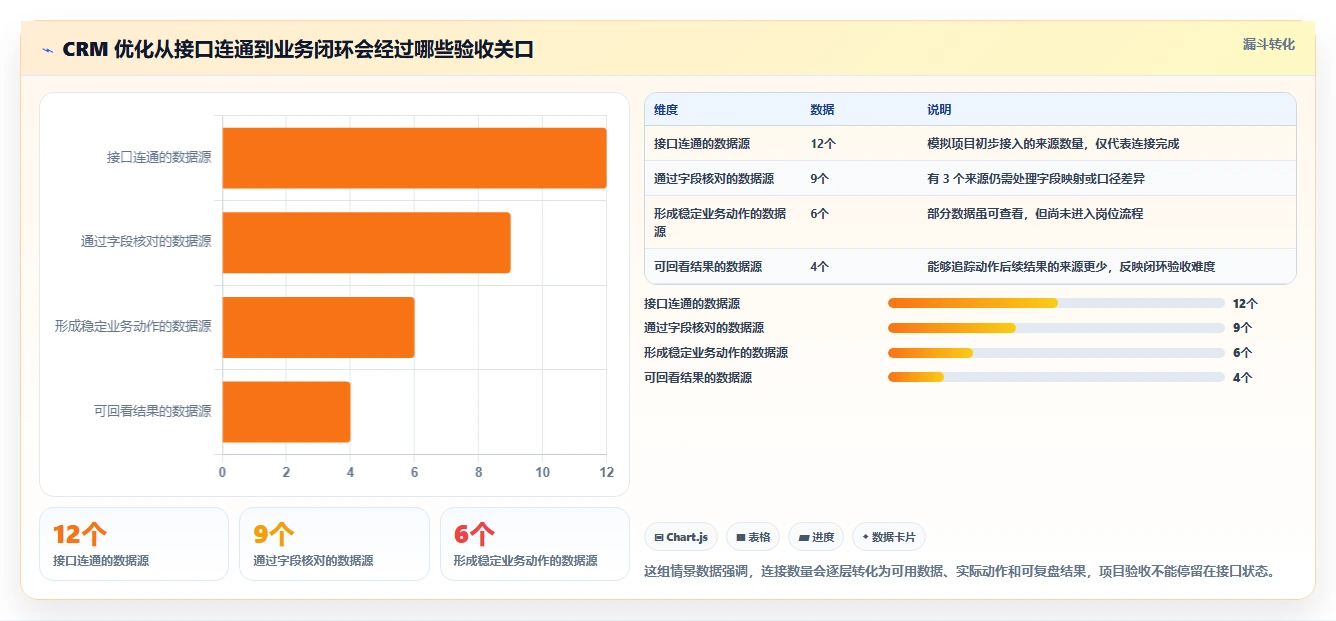Click the x-axis tick label 10
The width and height of the screenshot is (1336, 621).
[542, 473]
